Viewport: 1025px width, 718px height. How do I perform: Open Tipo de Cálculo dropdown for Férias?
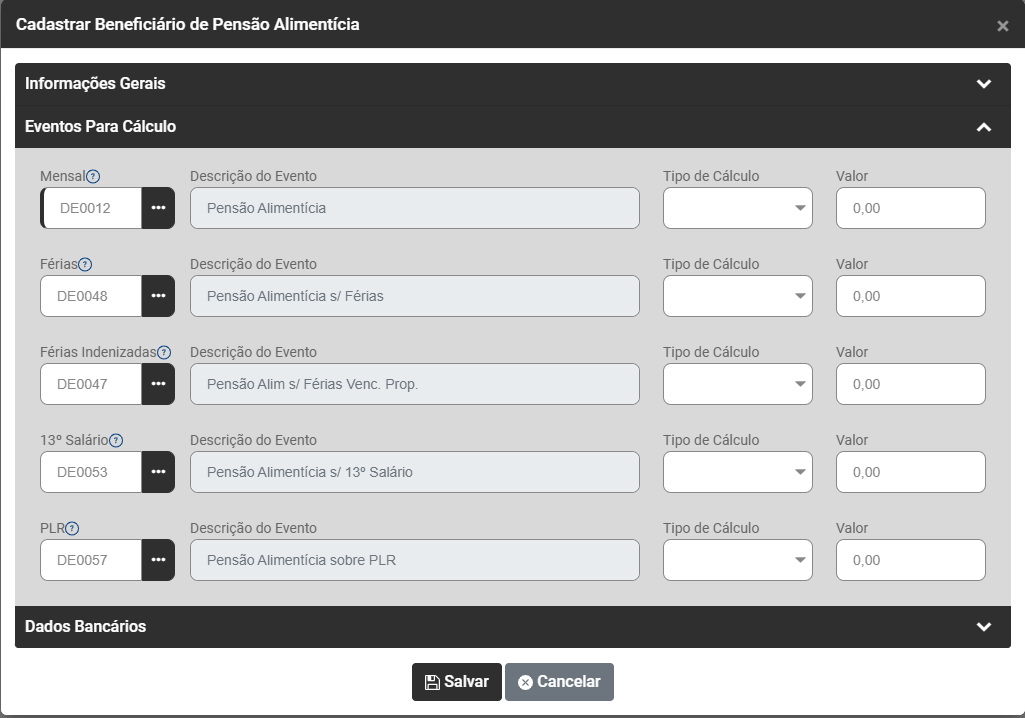point(738,296)
